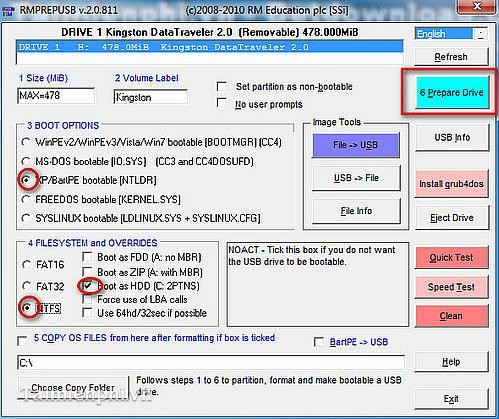Select FAT32 filesystem option
This screenshot has height=419, width=499.
(26, 286)
